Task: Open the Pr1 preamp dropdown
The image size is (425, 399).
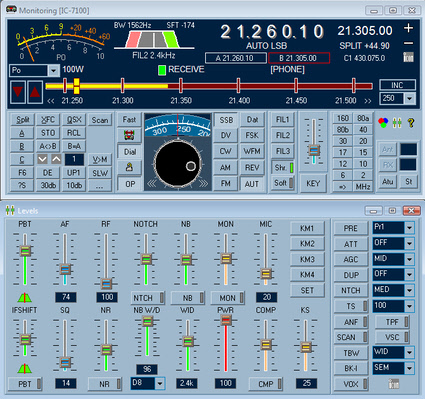Action: 409,228
